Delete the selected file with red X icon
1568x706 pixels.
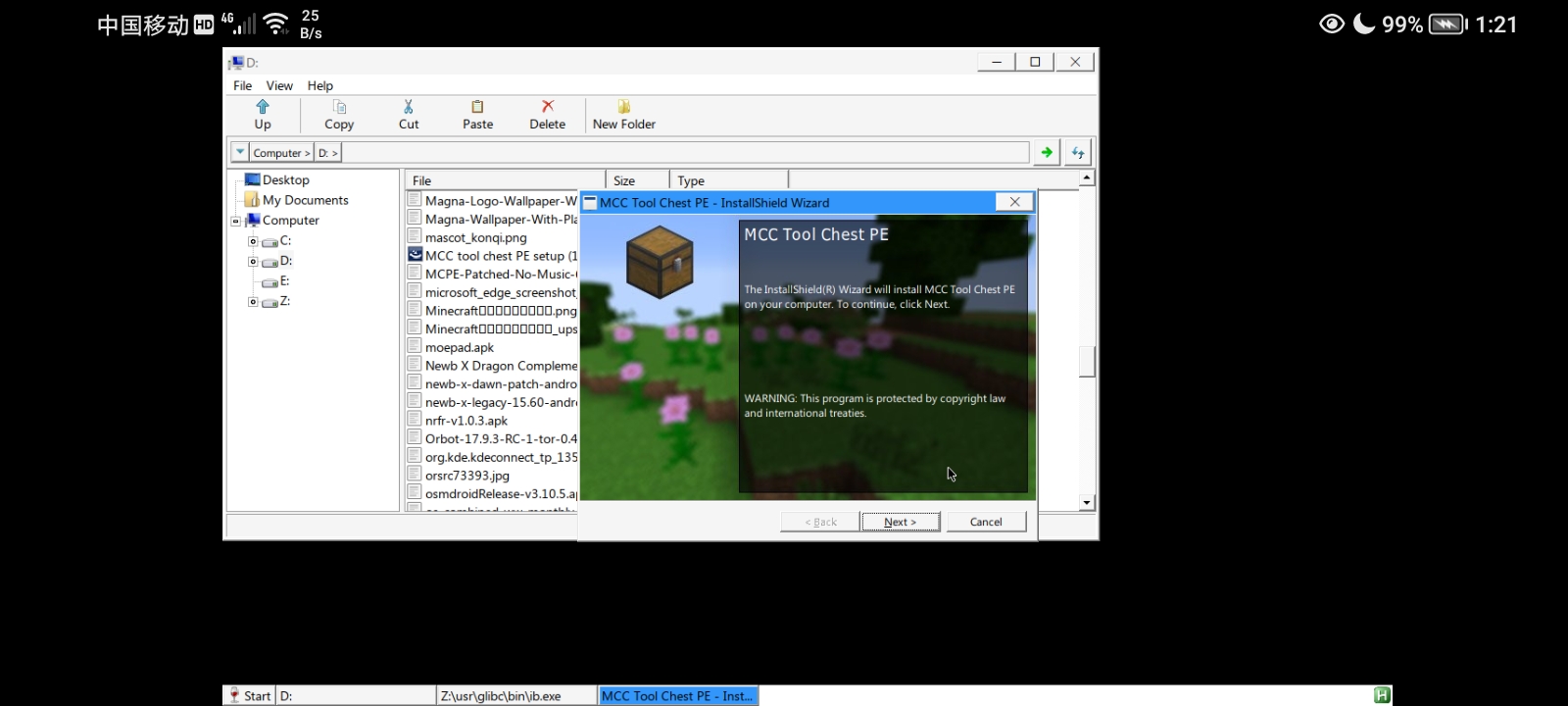(547, 114)
